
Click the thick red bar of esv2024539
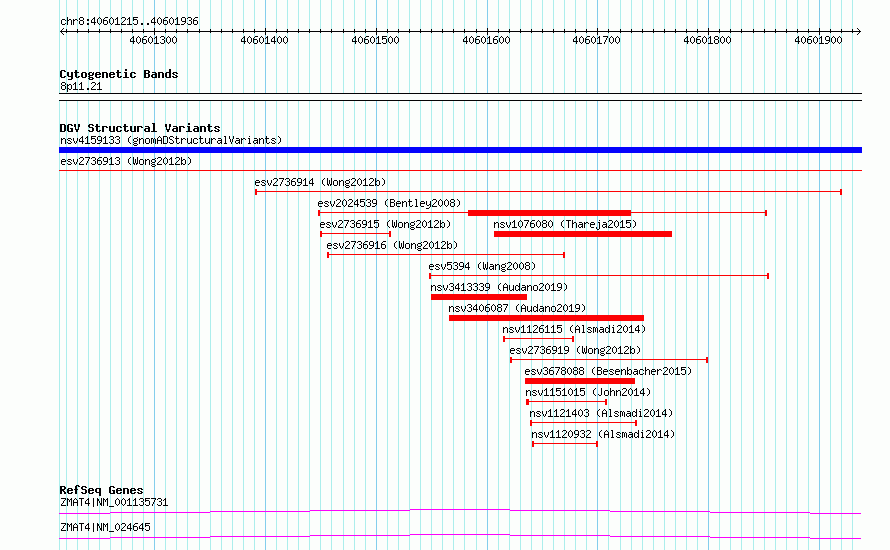click(x=549, y=213)
